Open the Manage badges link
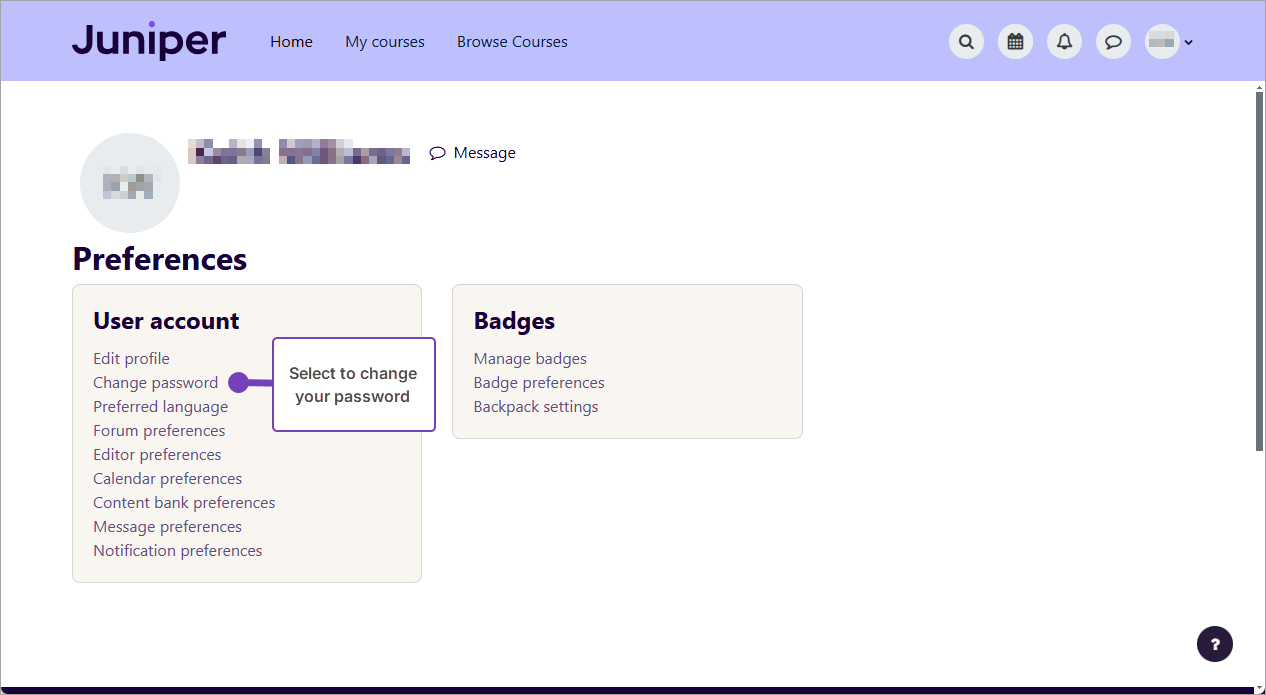Image resolution: width=1266 pixels, height=695 pixels. coord(530,359)
